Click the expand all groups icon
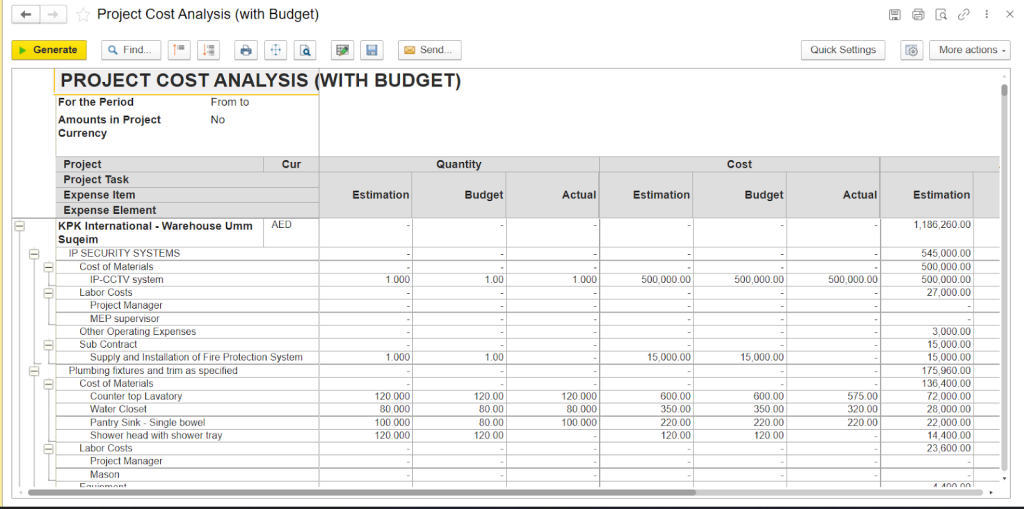 coord(208,50)
